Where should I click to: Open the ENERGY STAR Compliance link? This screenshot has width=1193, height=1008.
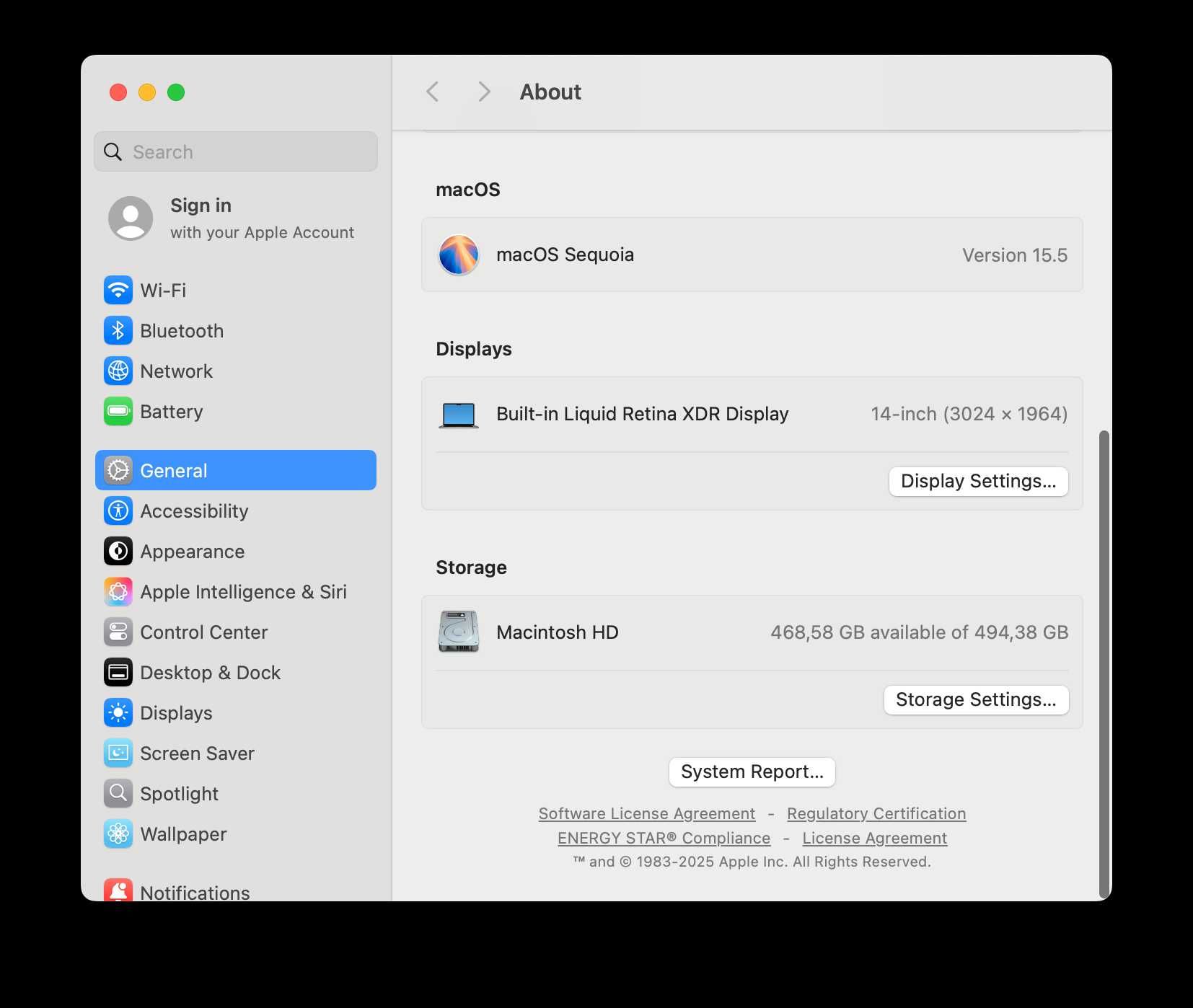pos(664,838)
